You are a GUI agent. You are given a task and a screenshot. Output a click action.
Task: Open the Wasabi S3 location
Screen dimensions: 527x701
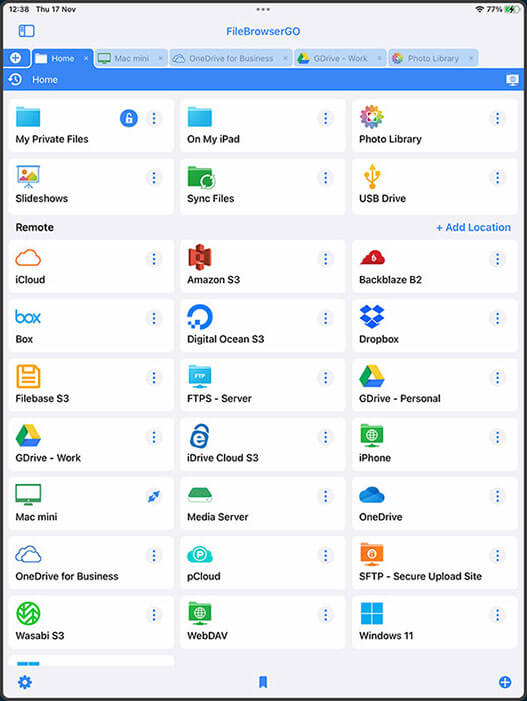[x=91, y=622]
